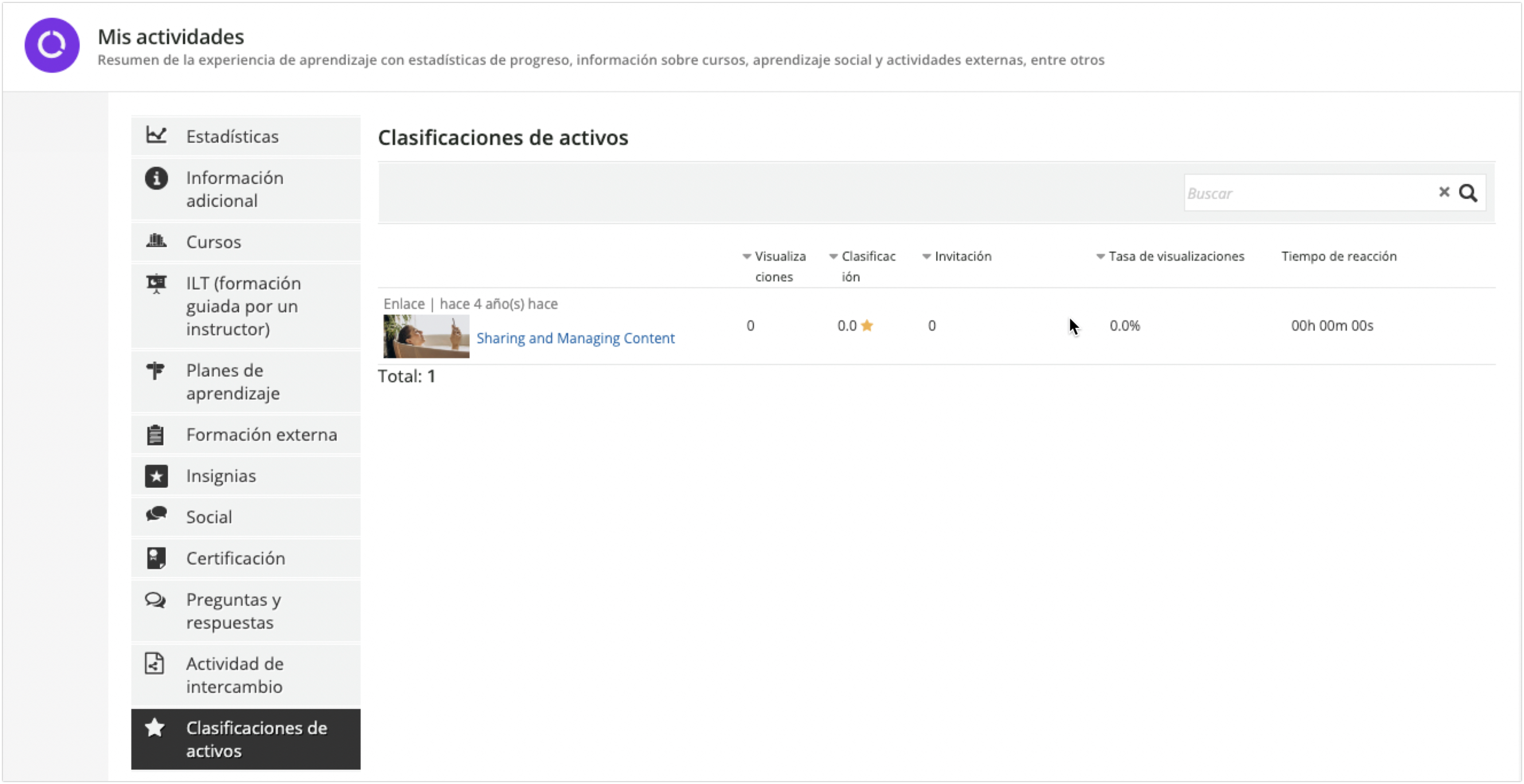
Task: Go to the Certificación section
Action: pyautogui.click(x=236, y=558)
